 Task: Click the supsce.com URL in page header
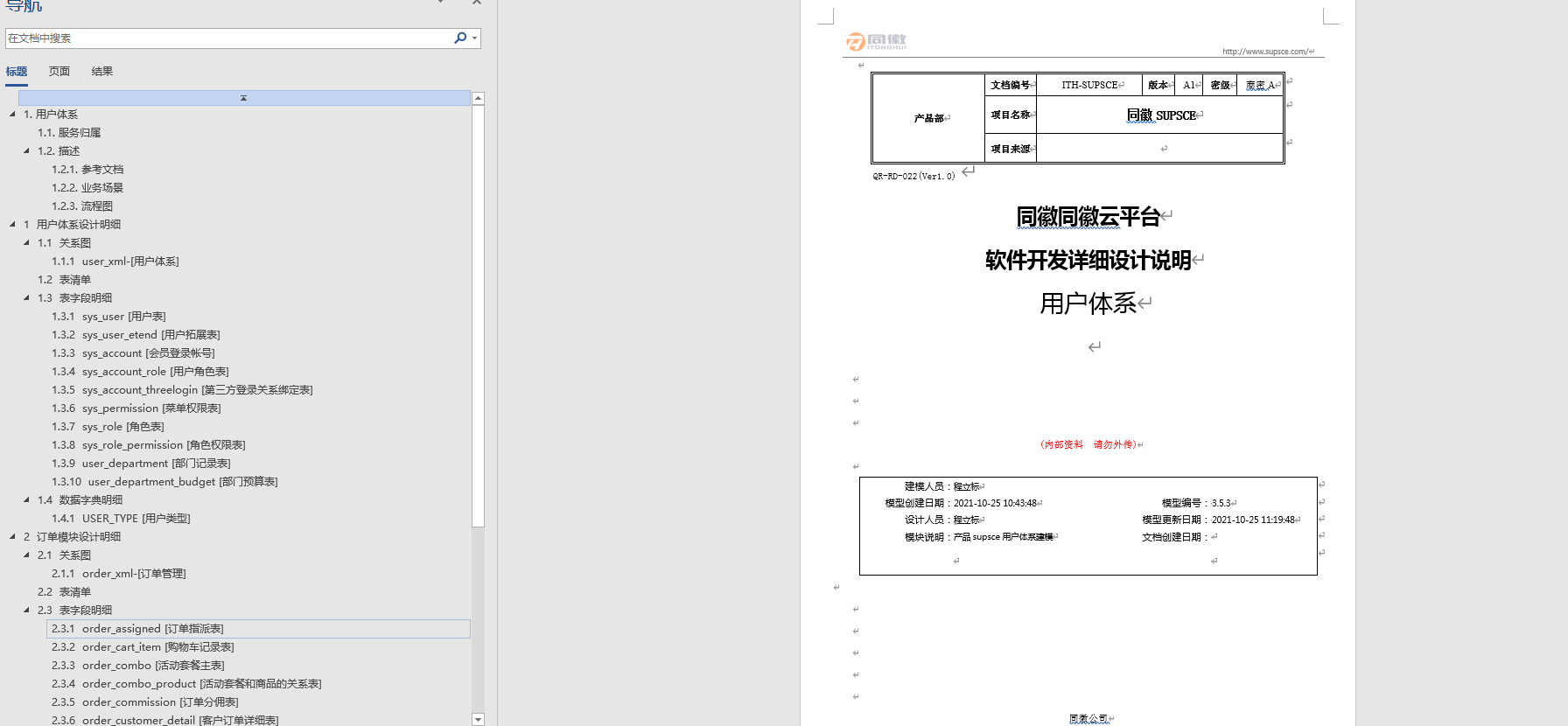1265,52
